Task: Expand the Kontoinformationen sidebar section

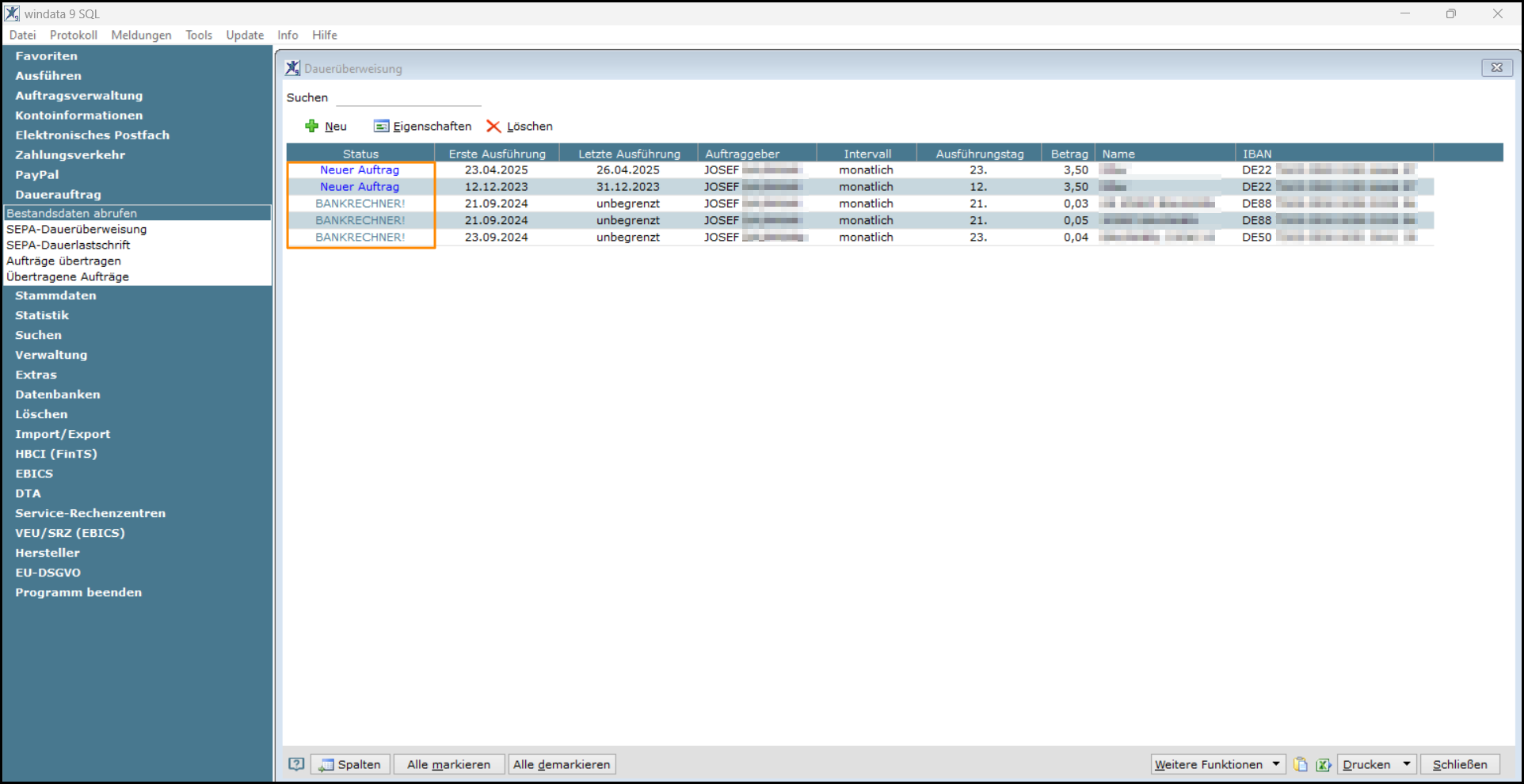Action: pos(78,116)
